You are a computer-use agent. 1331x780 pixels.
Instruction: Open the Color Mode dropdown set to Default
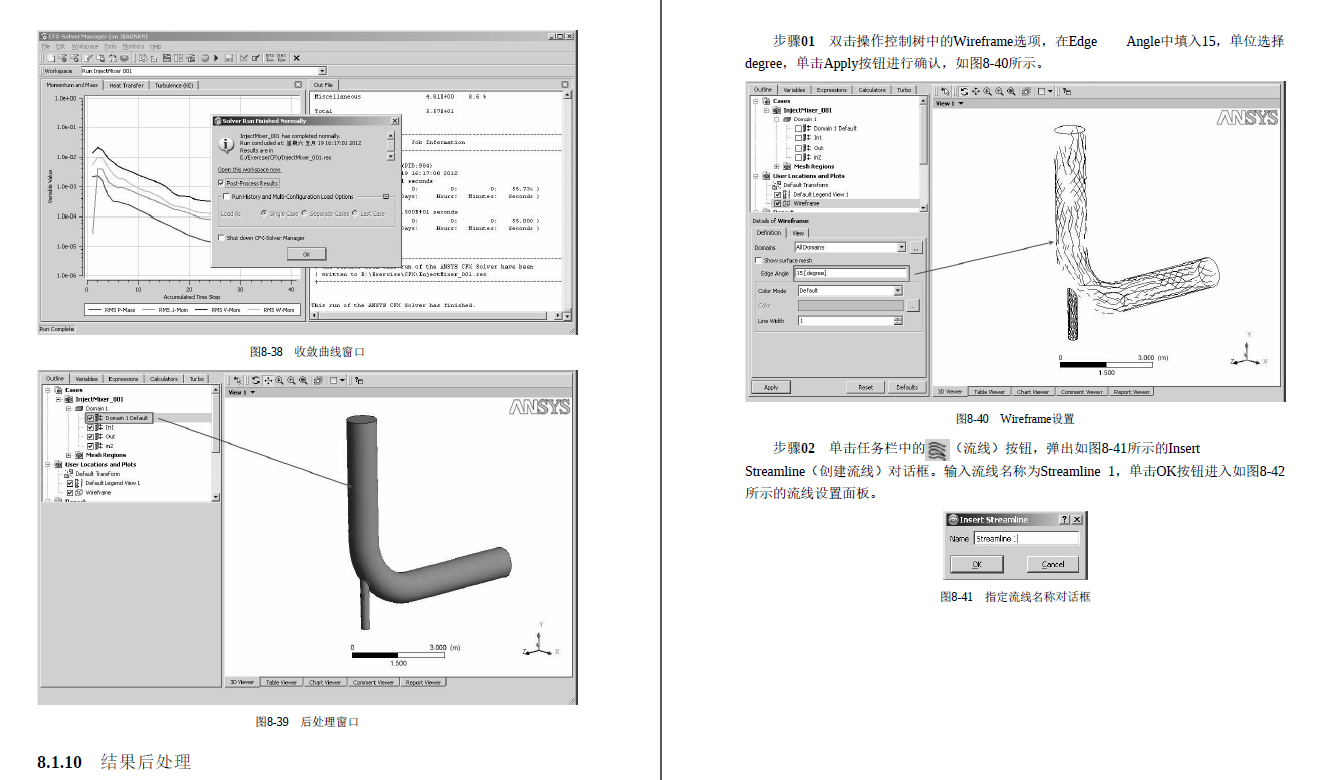899,290
